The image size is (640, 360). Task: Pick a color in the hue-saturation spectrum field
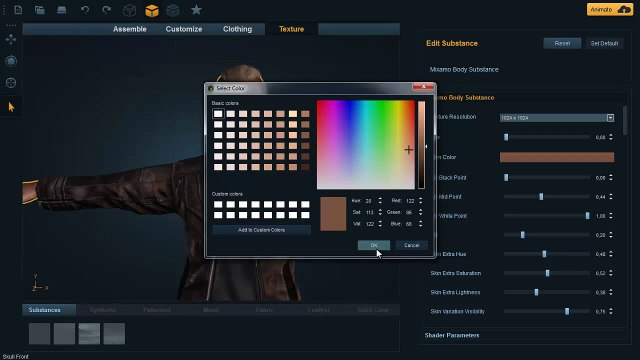coord(366,144)
